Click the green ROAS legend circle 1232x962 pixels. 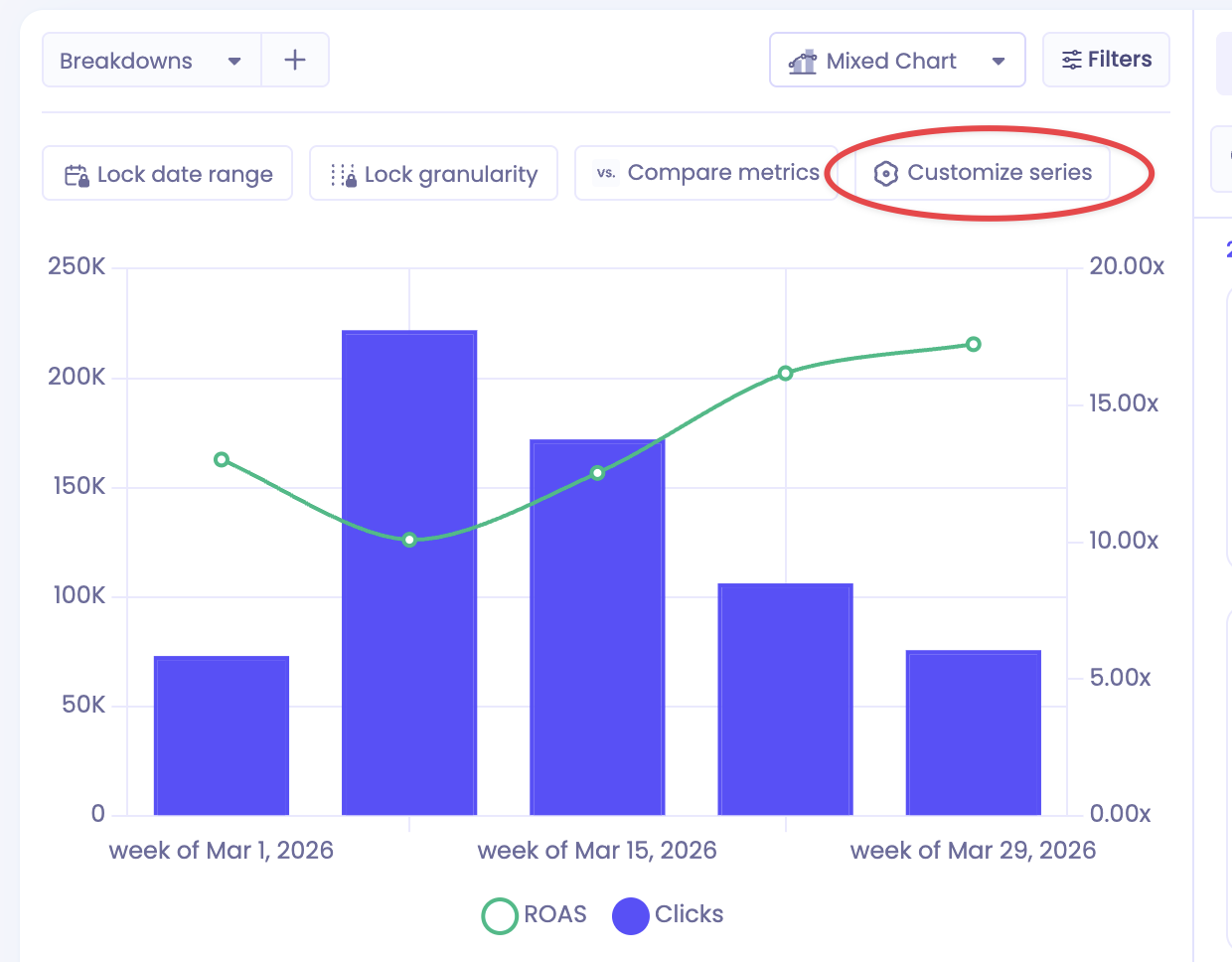tap(500, 915)
